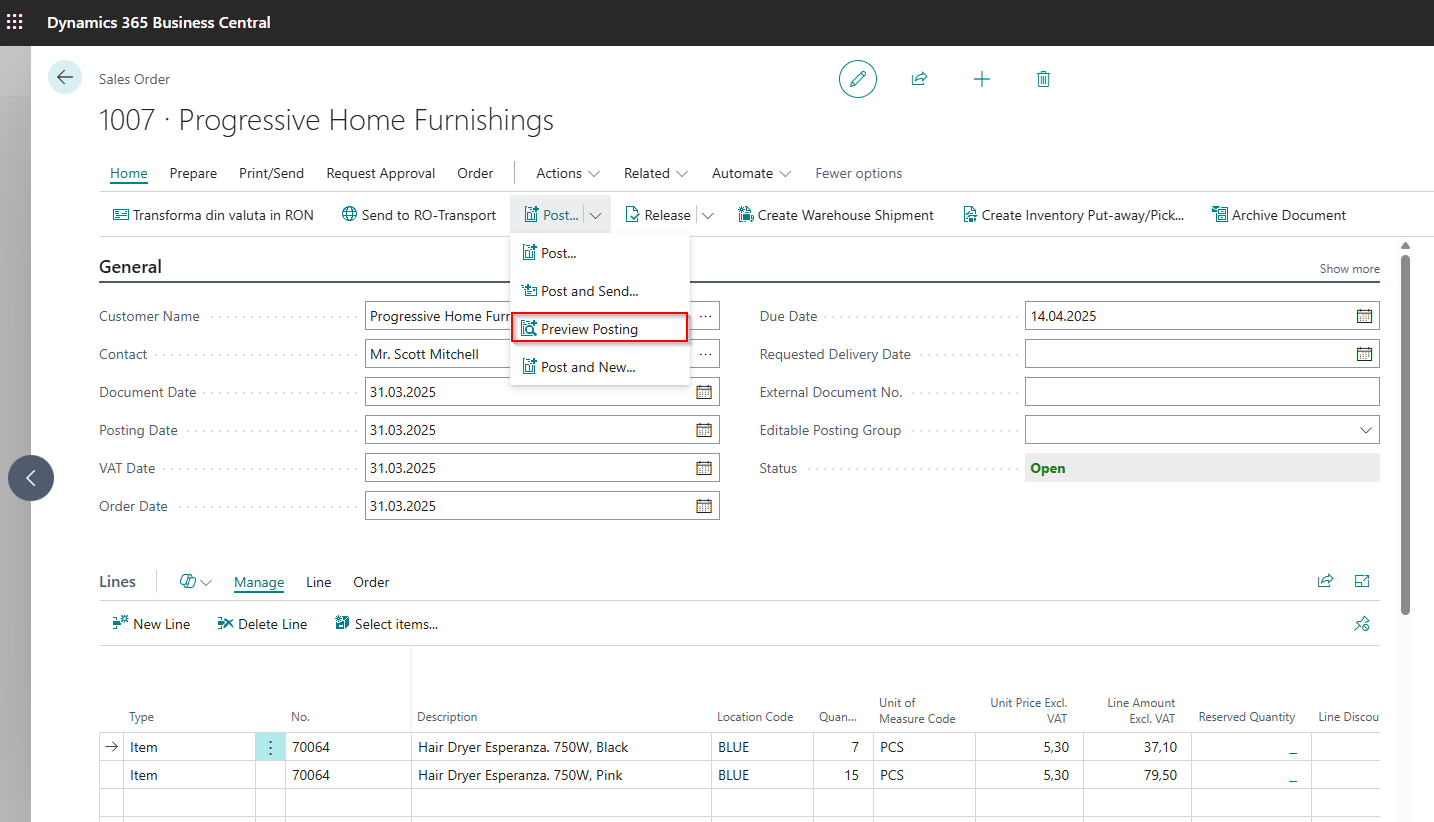Image resolution: width=1434 pixels, height=822 pixels.
Task: Select Line tab in Lines section
Action: click(x=319, y=582)
